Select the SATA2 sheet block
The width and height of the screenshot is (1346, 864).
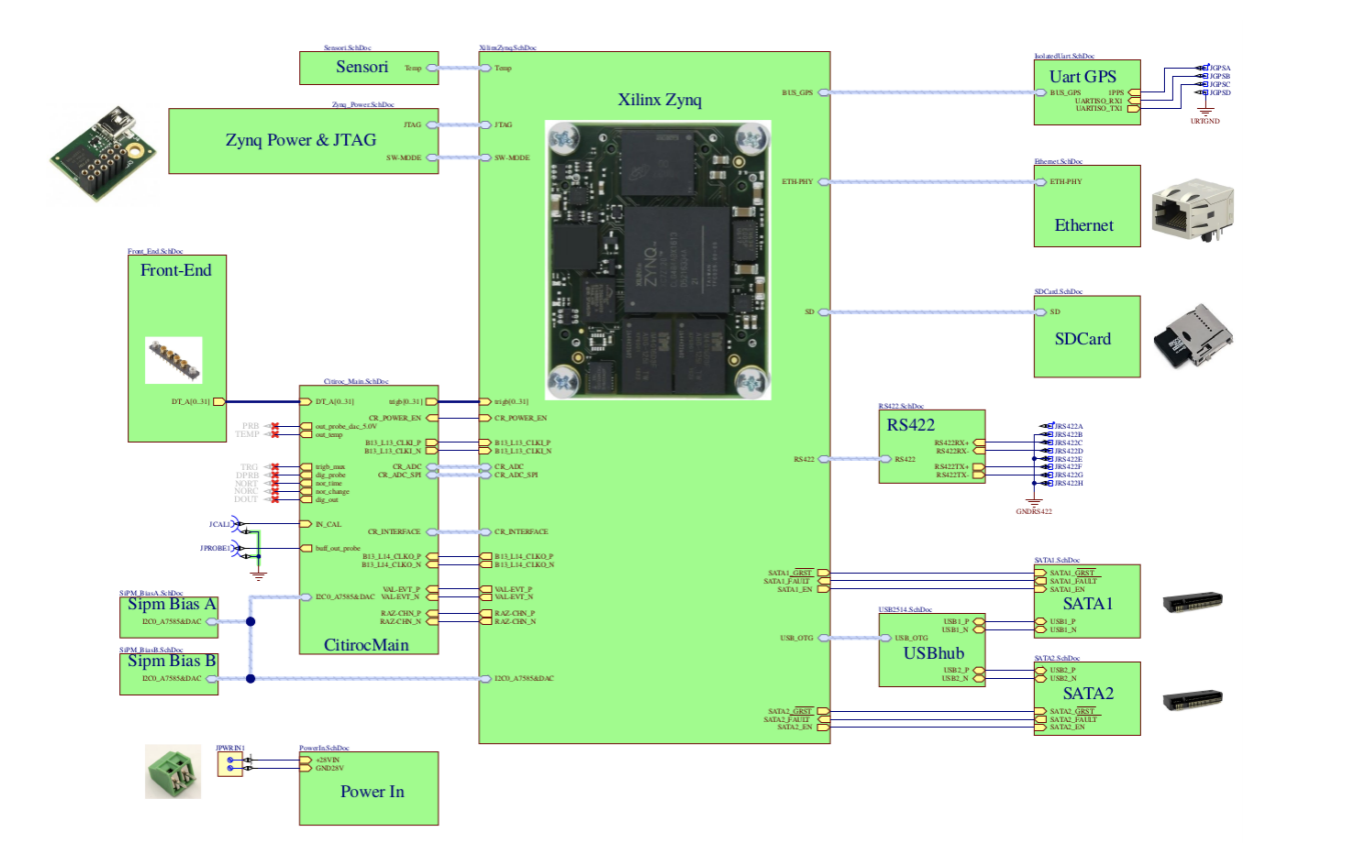pos(1087,698)
